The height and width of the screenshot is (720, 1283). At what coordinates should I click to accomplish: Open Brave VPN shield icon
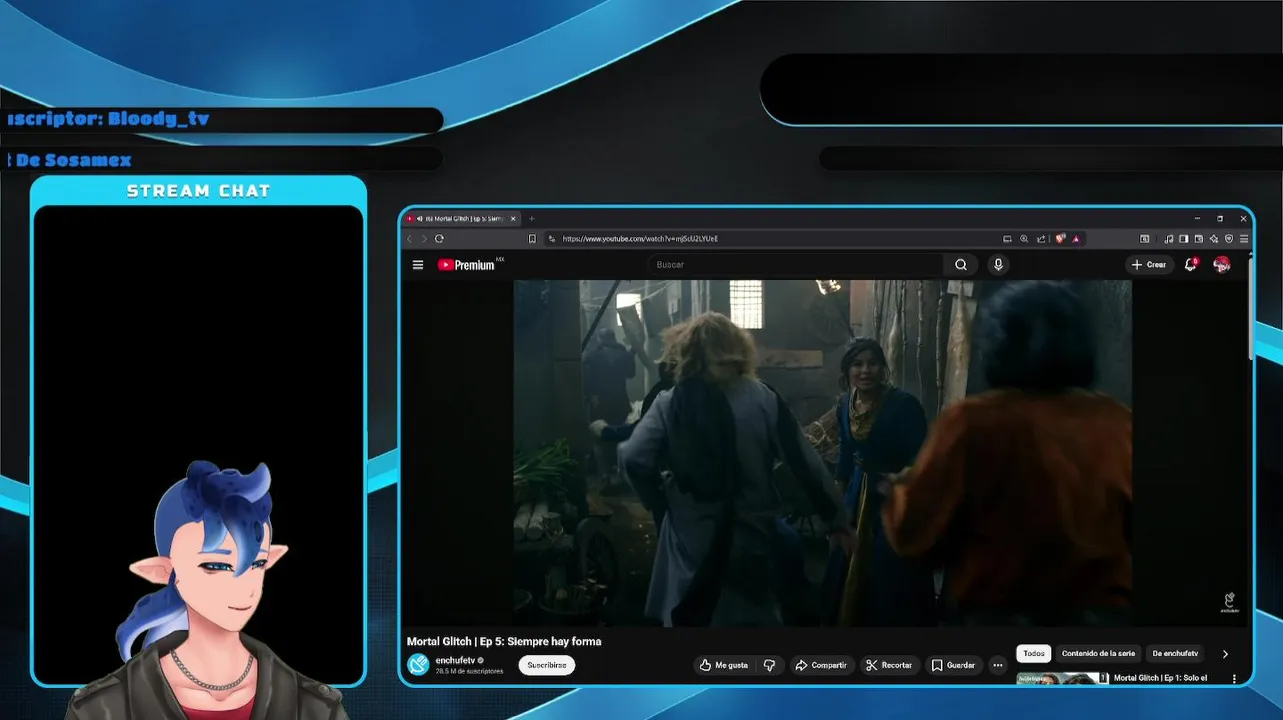coord(1229,239)
